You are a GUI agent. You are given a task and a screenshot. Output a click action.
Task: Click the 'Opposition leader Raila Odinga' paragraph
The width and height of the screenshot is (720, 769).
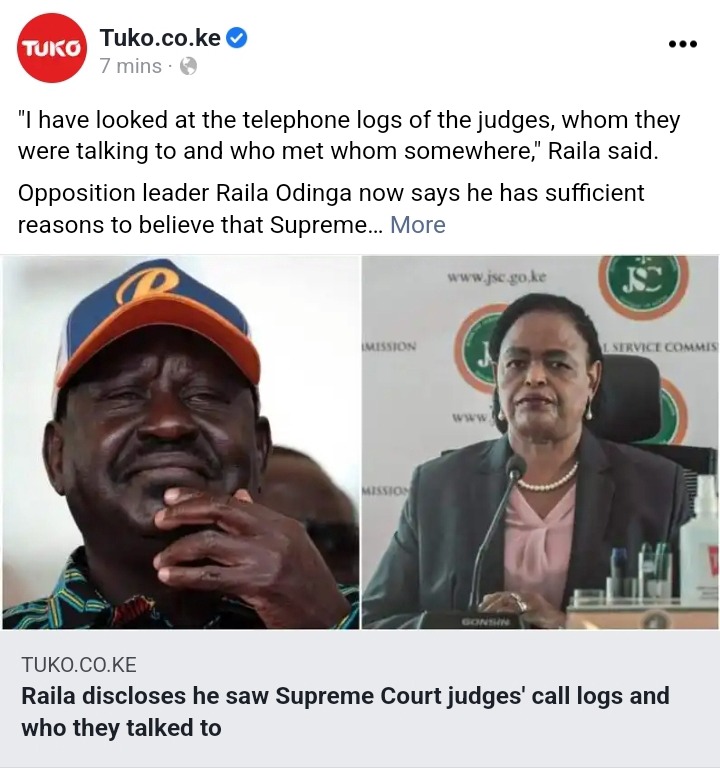tap(331, 209)
